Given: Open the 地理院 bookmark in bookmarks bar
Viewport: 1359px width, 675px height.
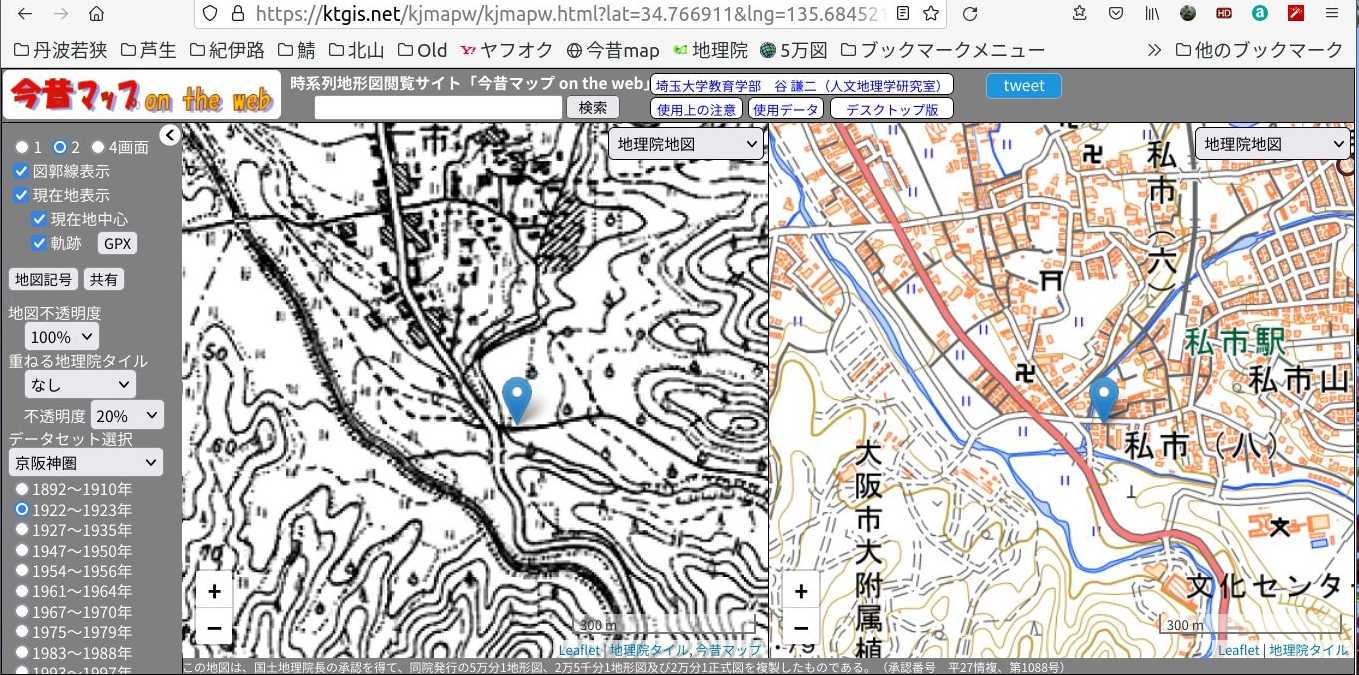Looking at the screenshot, I should [x=711, y=50].
